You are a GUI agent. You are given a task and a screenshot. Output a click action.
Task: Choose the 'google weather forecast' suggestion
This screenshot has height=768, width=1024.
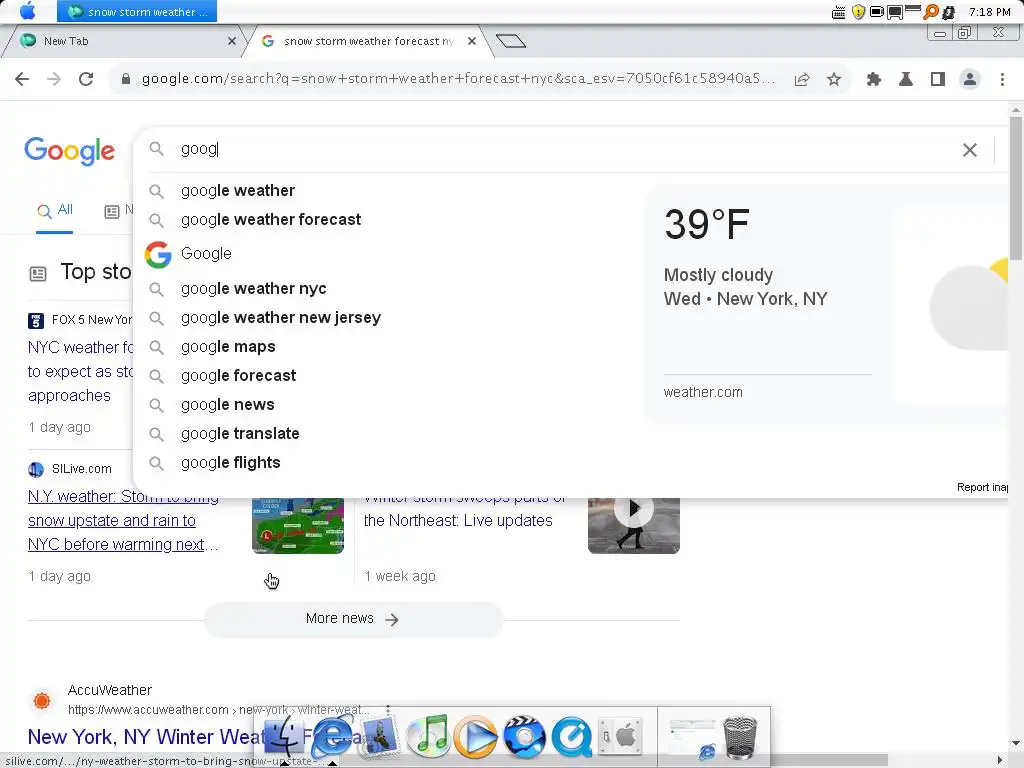pos(270,219)
